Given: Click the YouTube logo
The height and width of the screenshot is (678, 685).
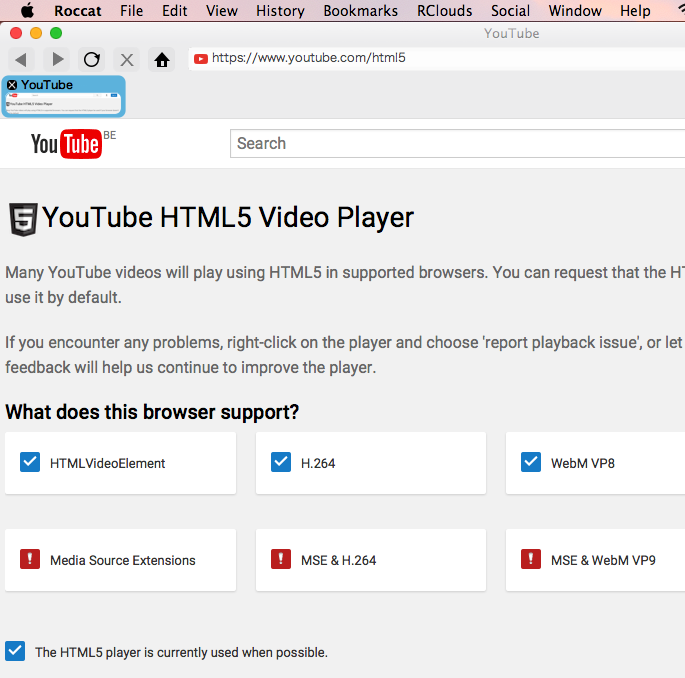Looking at the screenshot, I should (66, 144).
